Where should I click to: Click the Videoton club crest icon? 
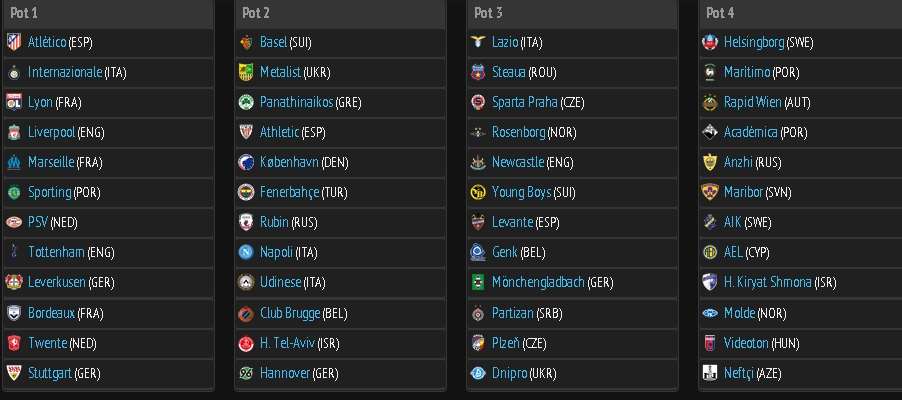pyautogui.click(x=710, y=343)
